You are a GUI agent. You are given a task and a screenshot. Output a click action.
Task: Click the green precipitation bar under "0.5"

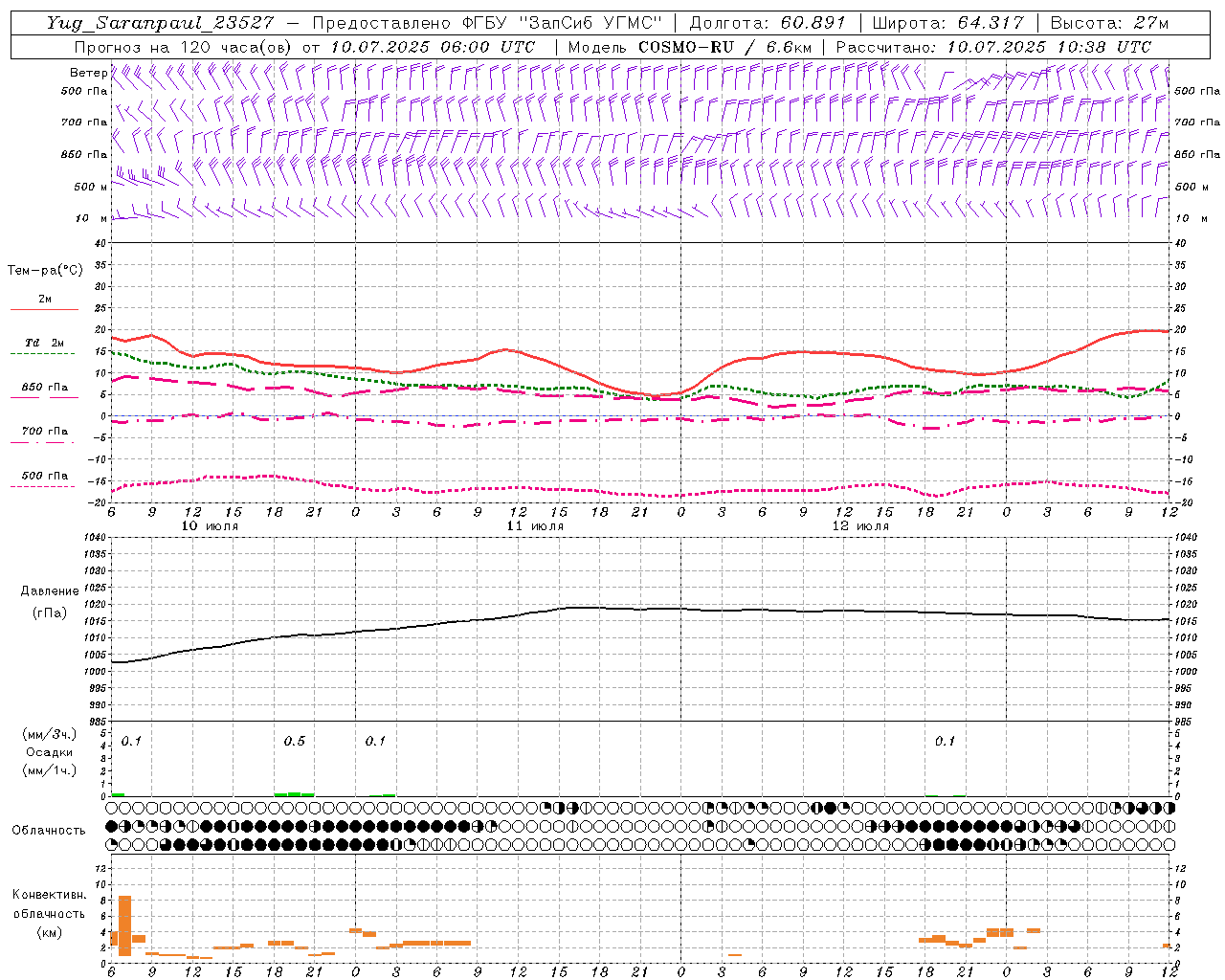click(x=294, y=793)
